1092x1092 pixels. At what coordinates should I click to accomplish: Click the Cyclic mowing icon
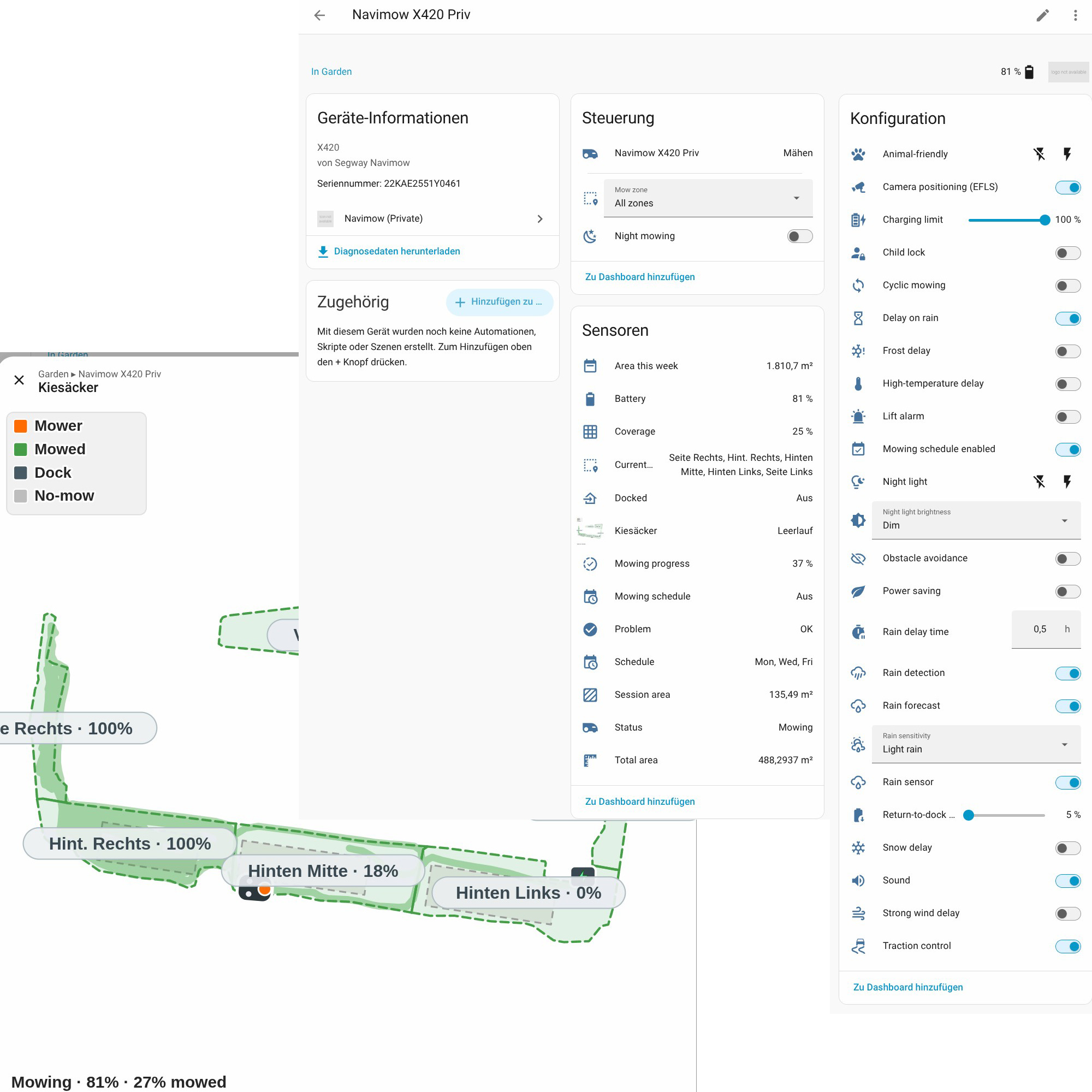[x=858, y=285]
